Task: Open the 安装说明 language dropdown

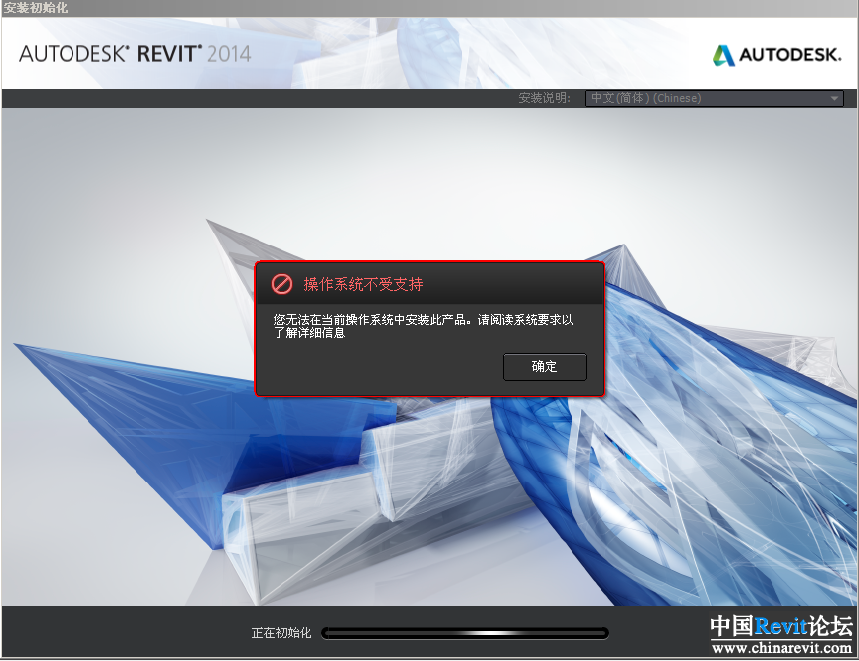Action: (714, 99)
